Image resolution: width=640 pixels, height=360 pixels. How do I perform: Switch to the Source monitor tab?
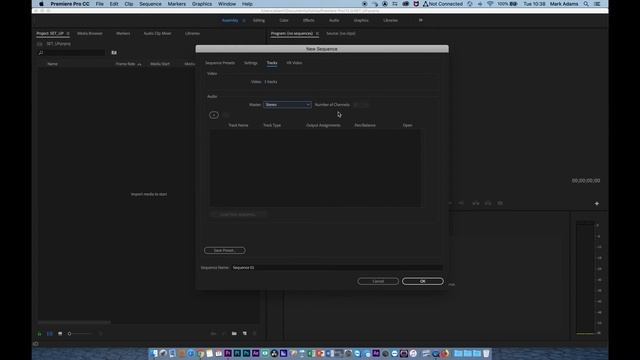pyautogui.click(x=341, y=33)
